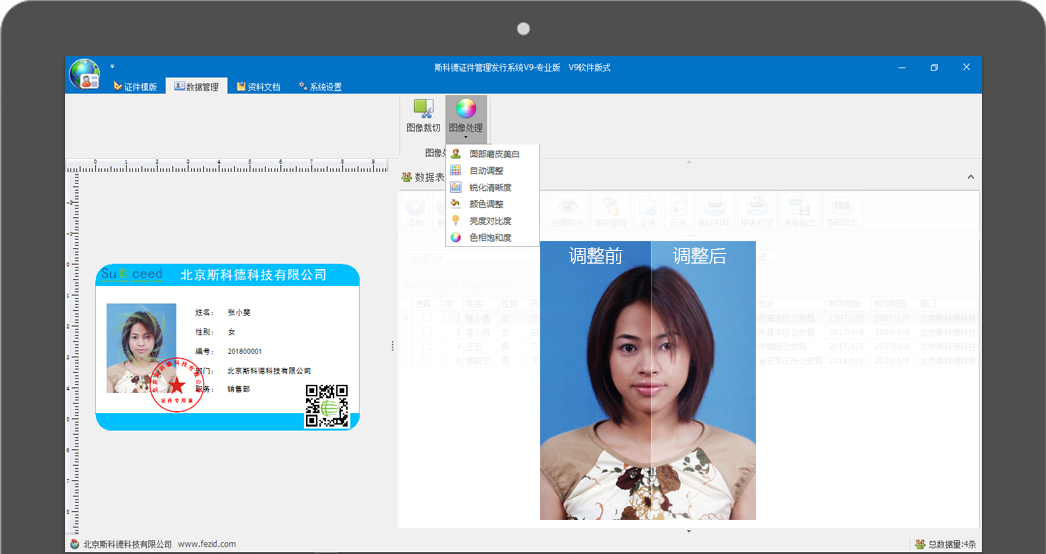Click the 全选 select all icon
Viewport: 1046px width, 554px height.
point(646,212)
